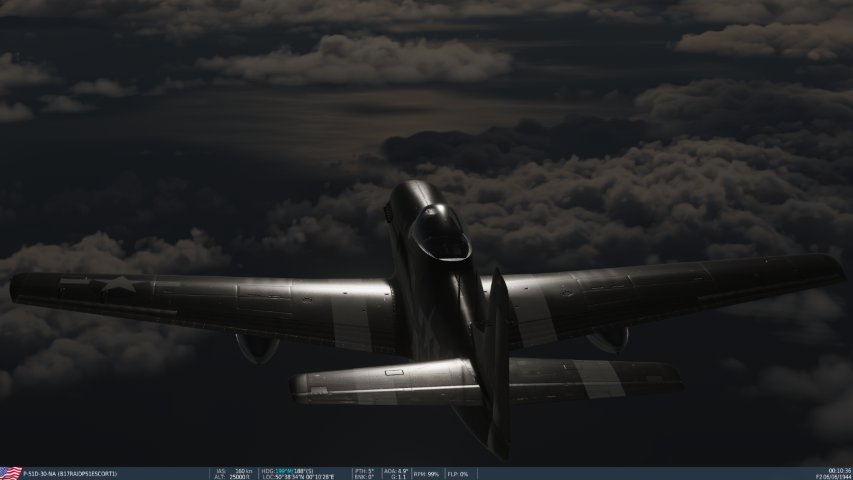Click the mission clock time 00:10:36
Viewport: 853px width, 480px height.
(x=839, y=470)
